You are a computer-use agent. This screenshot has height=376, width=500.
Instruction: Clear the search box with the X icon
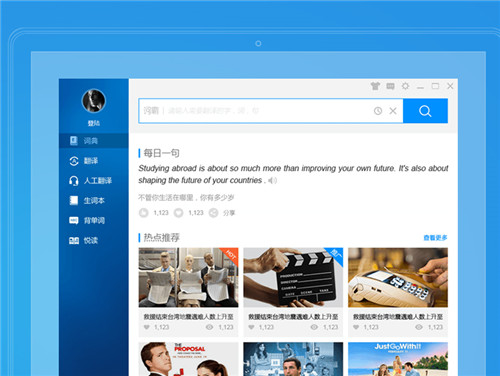[393, 111]
